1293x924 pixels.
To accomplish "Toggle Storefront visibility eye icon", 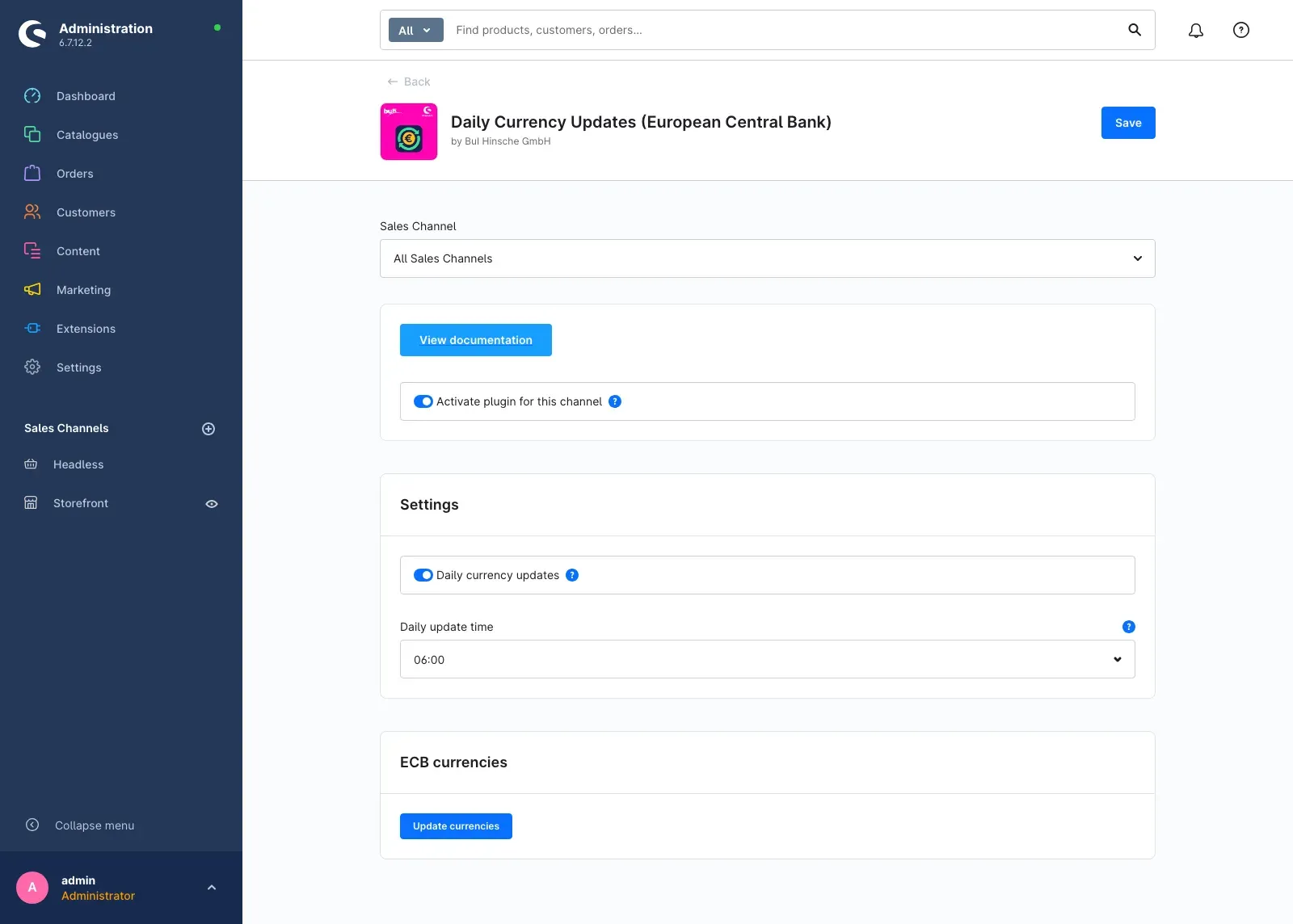I will 212,504.
